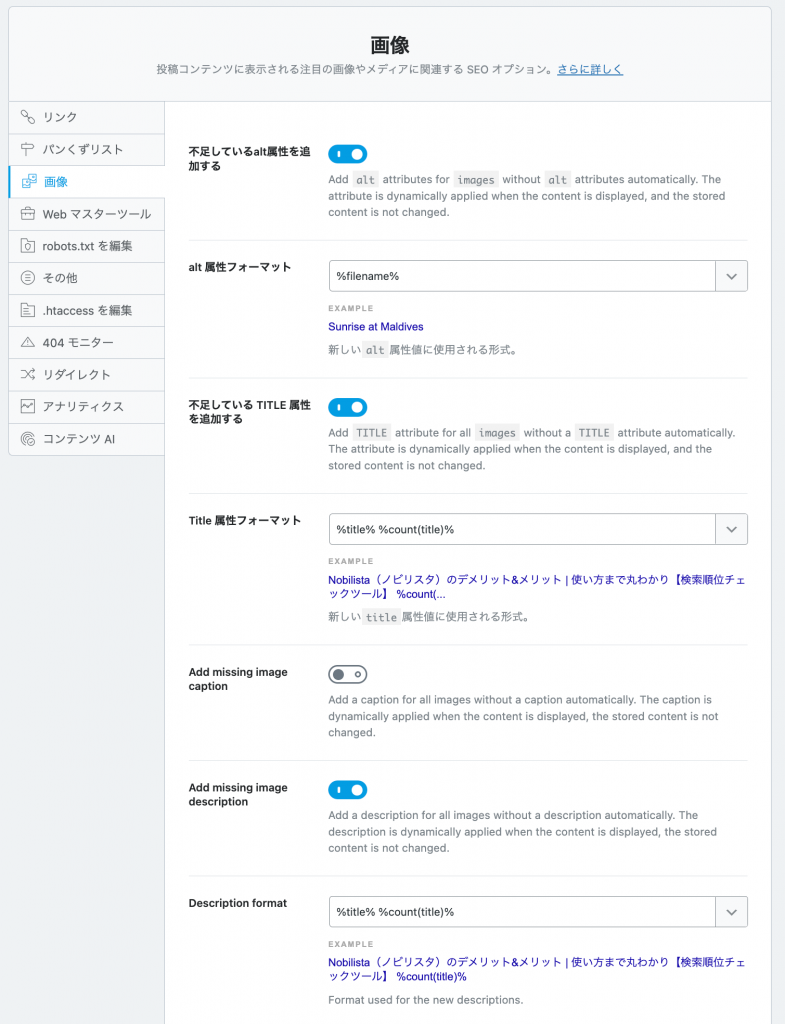Click the Title format example text ending %count(...
The height and width of the screenshot is (1024, 785).
[x=536, y=586]
